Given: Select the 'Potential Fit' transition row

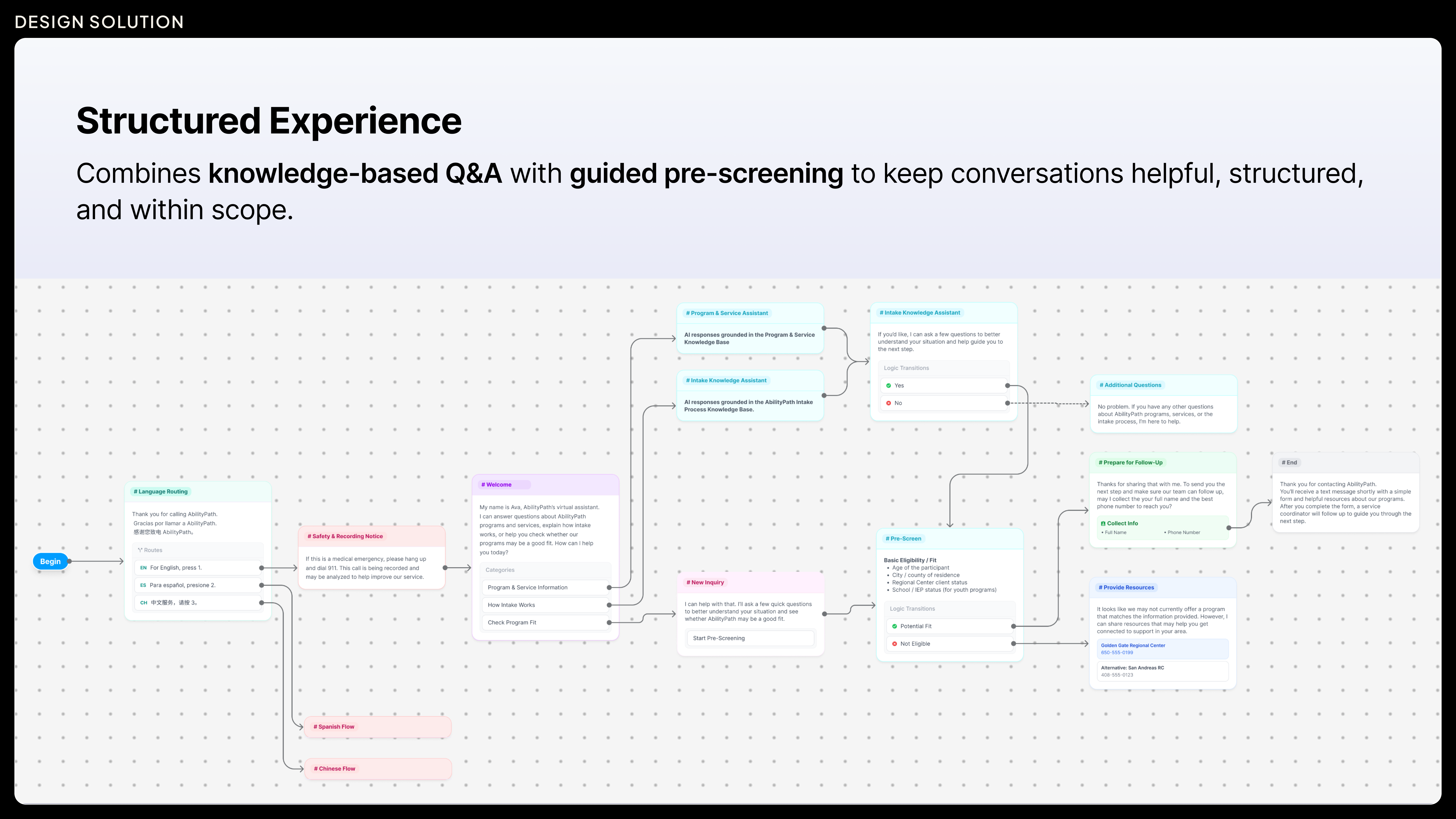Looking at the screenshot, I should 950,626.
